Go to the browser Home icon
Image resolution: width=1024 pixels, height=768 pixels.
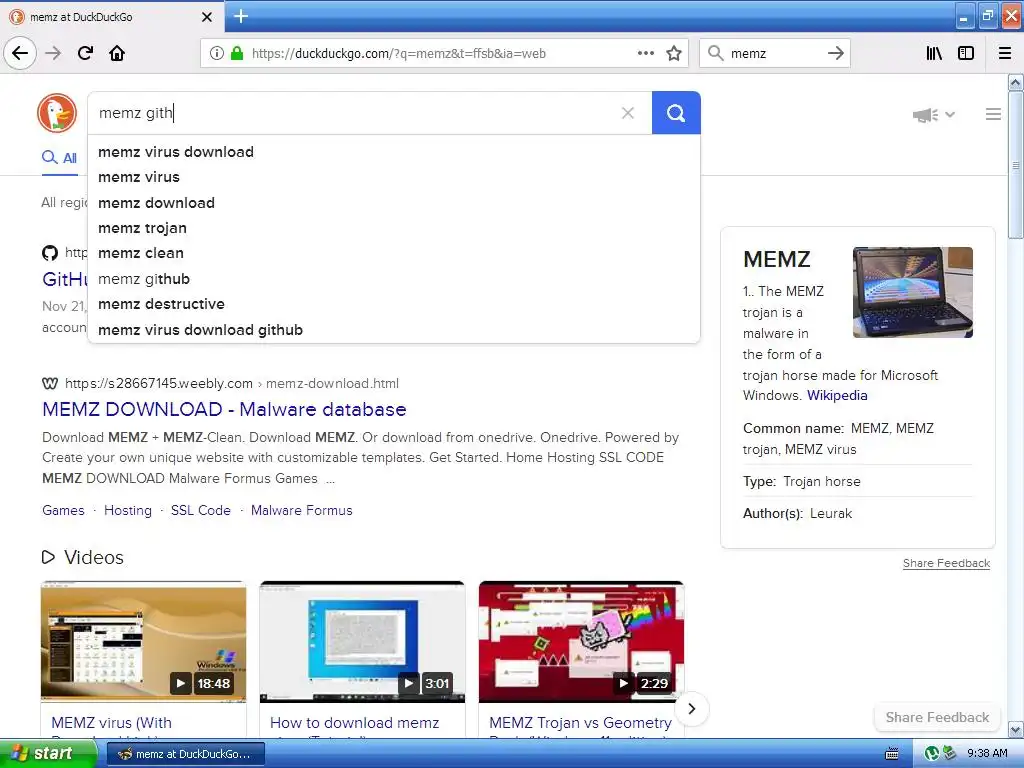[117, 53]
